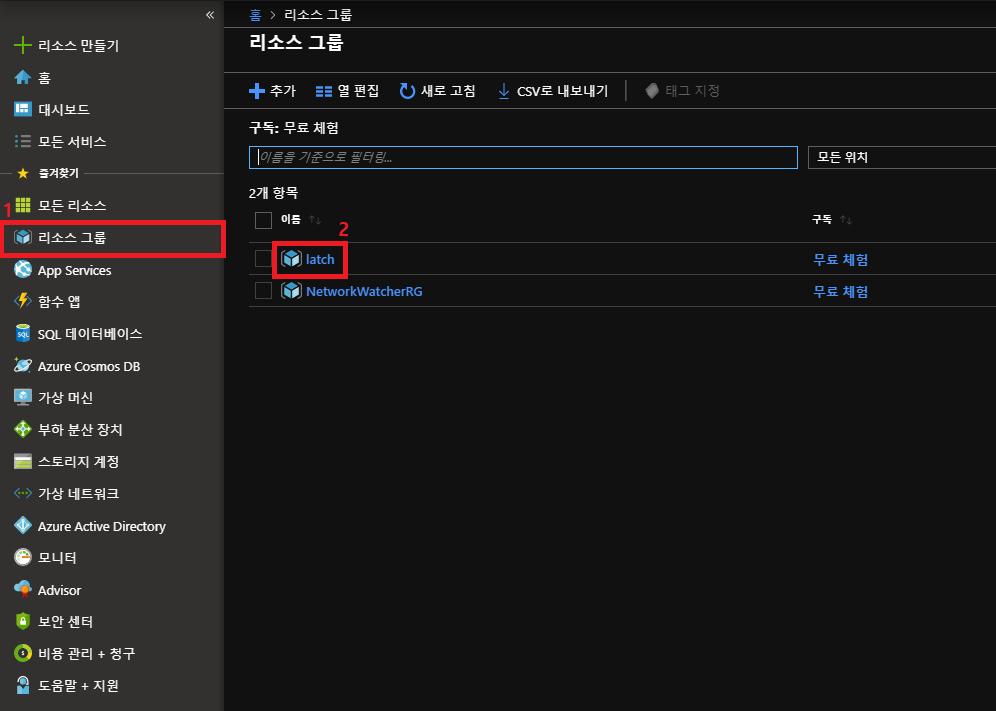The image size is (996, 711).
Task: Select 가상 머신 menu item
Action: [65, 397]
